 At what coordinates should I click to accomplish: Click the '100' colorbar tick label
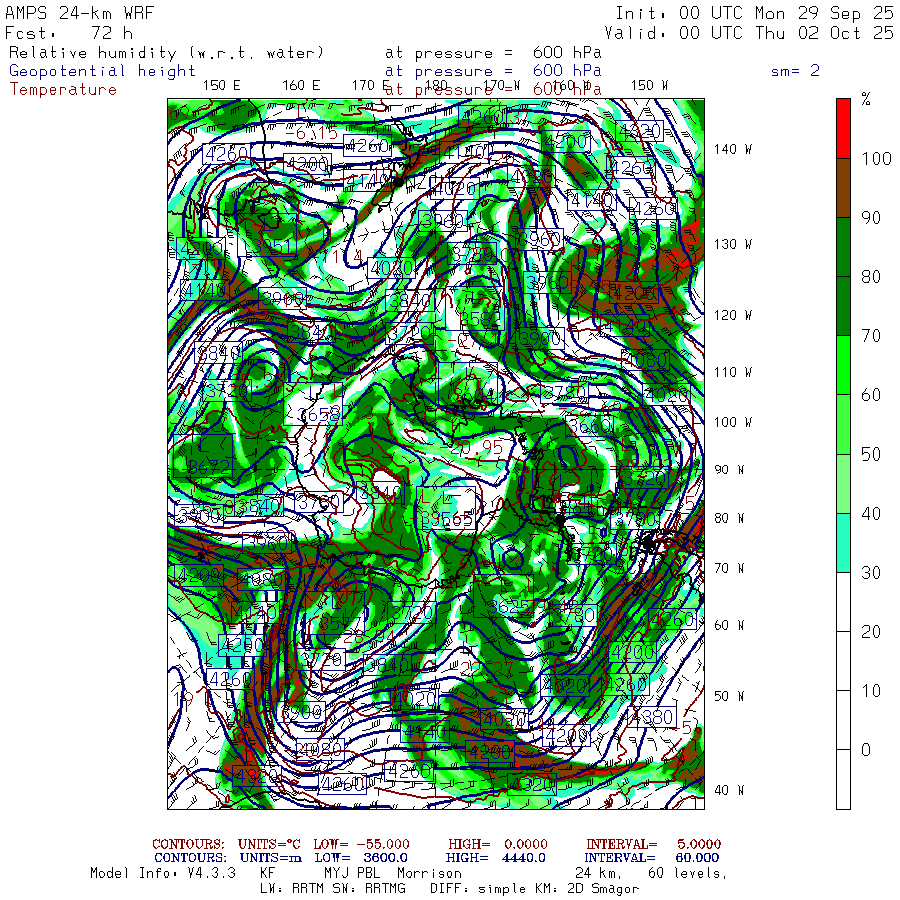coord(876,158)
